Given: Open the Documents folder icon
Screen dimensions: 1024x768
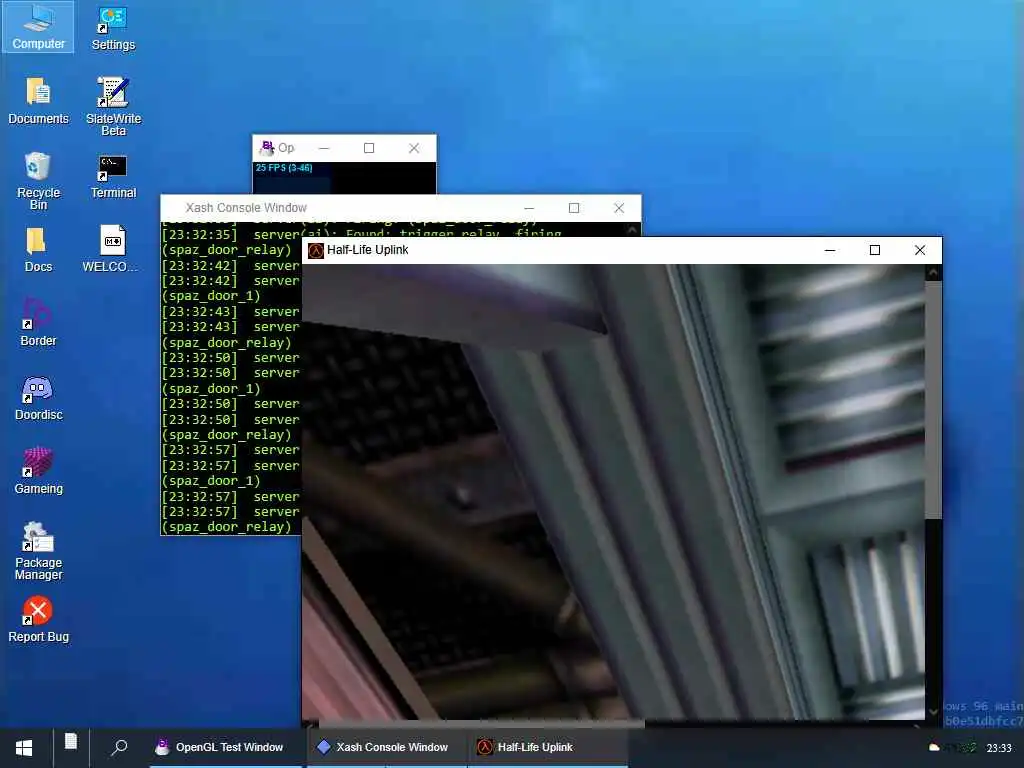Looking at the screenshot, I should click(x=38, y=101).
